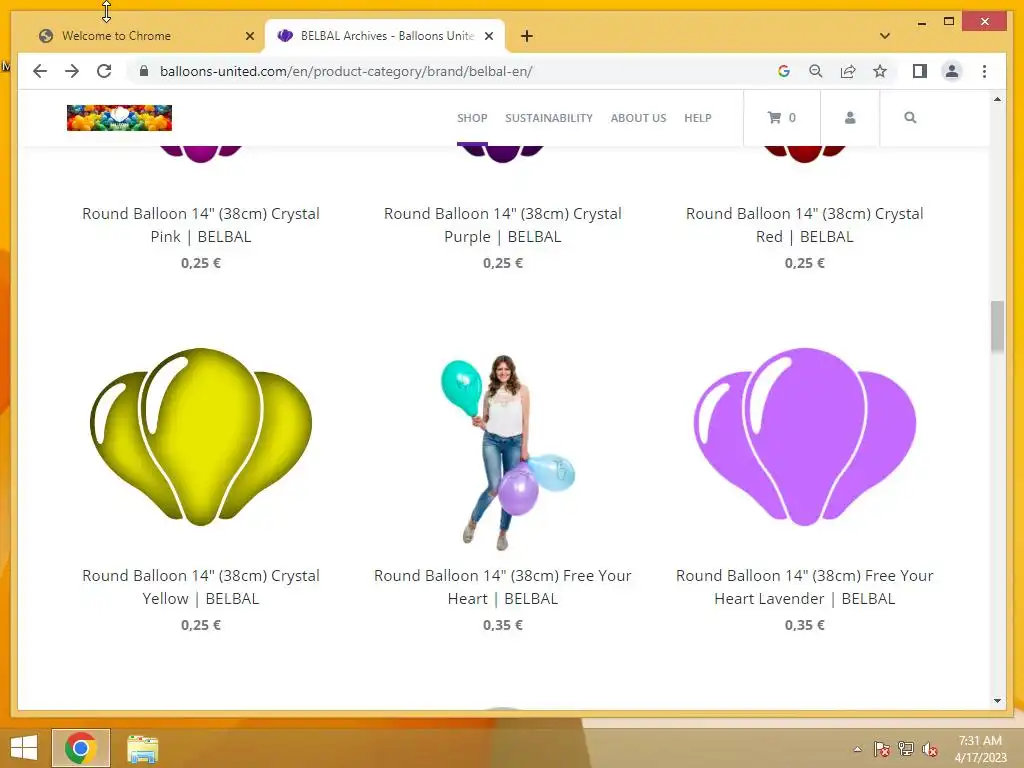The width and height of the screenshot is (1024, 768).
Task: Open the SUSTAINABILITY menu
Action: [x=549, y=118]
